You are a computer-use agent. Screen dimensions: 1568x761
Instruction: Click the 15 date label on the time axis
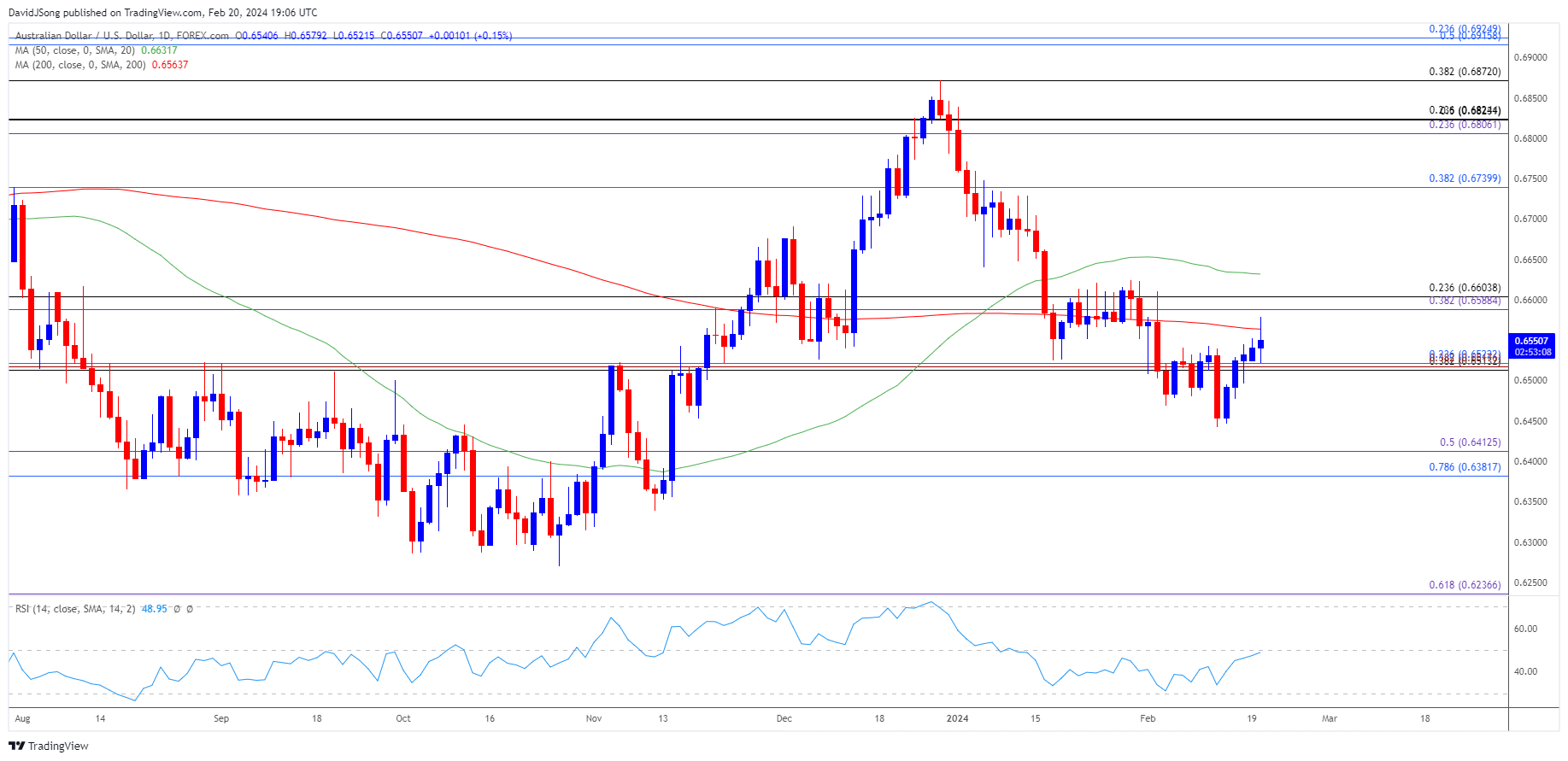pos(1036,718)
